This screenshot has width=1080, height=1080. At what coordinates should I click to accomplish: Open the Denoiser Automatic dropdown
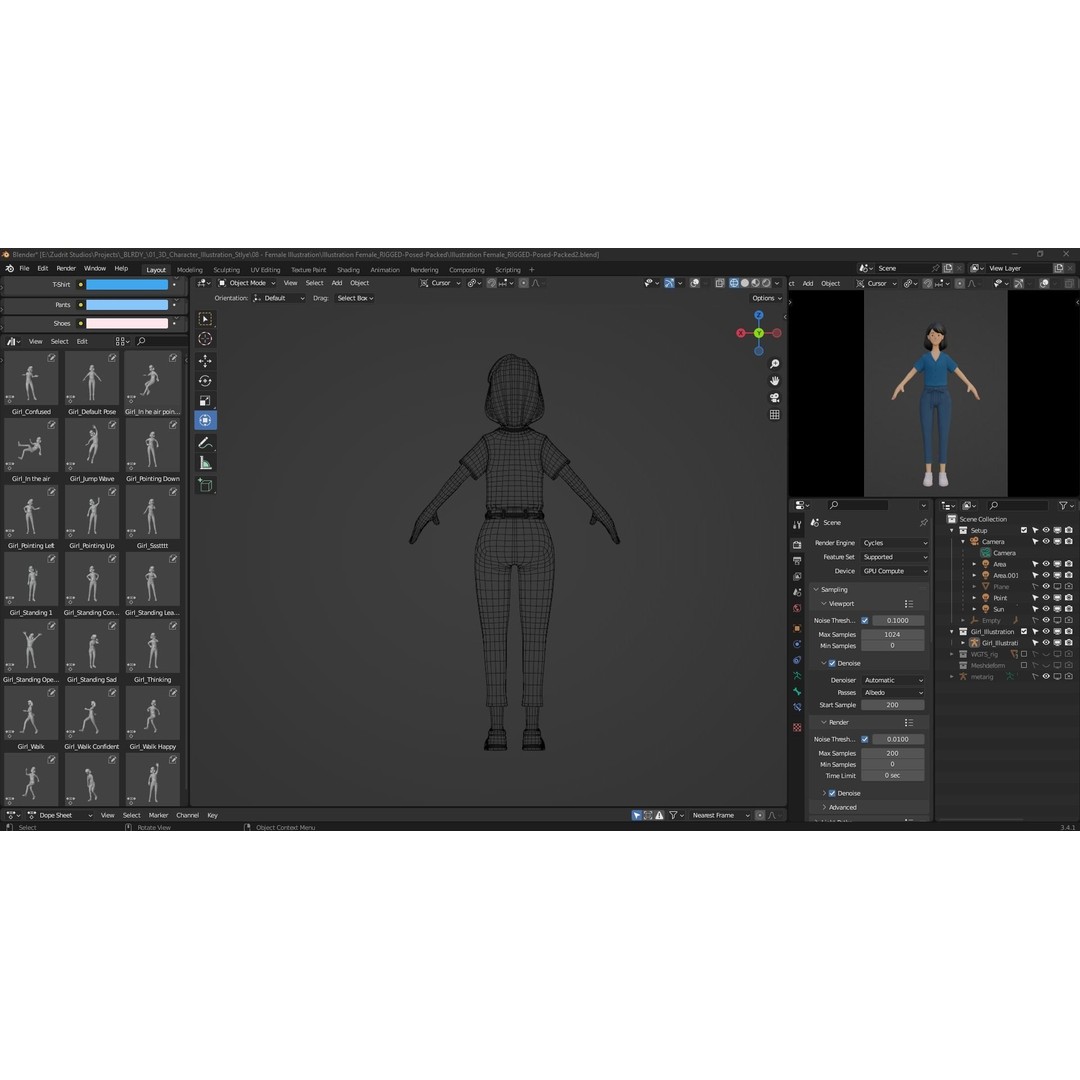(893, 681)
